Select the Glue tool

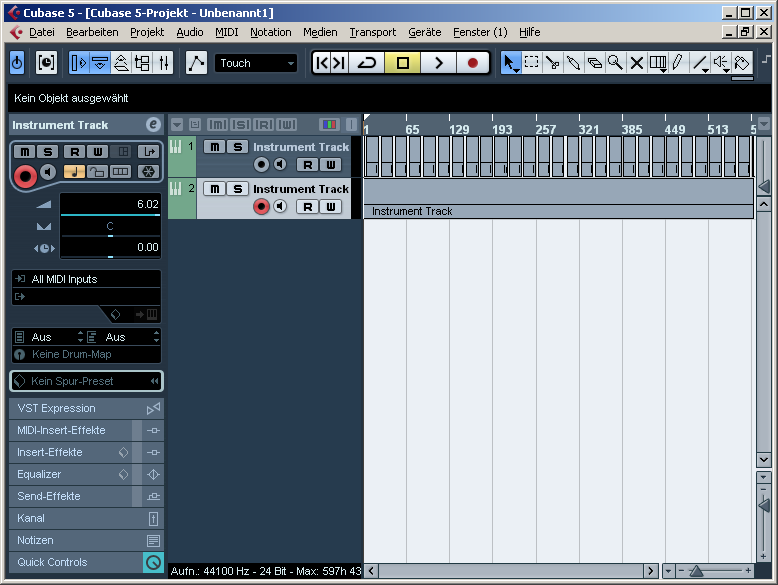[x=573, y=63]
